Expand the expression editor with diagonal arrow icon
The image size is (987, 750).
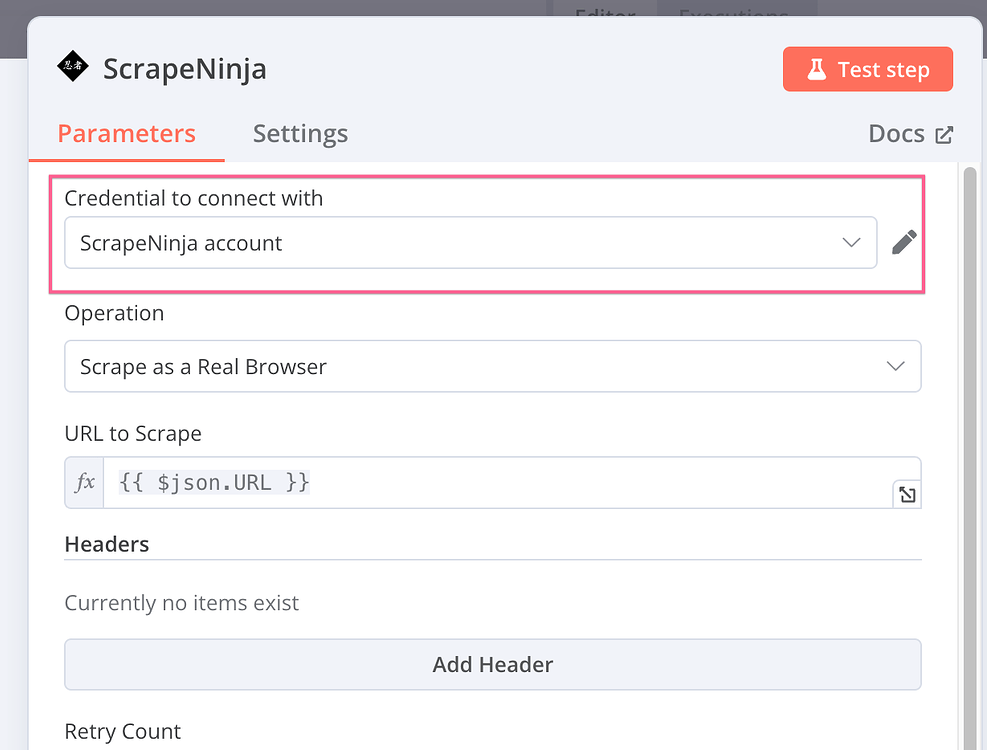click(x=906, y=494)
